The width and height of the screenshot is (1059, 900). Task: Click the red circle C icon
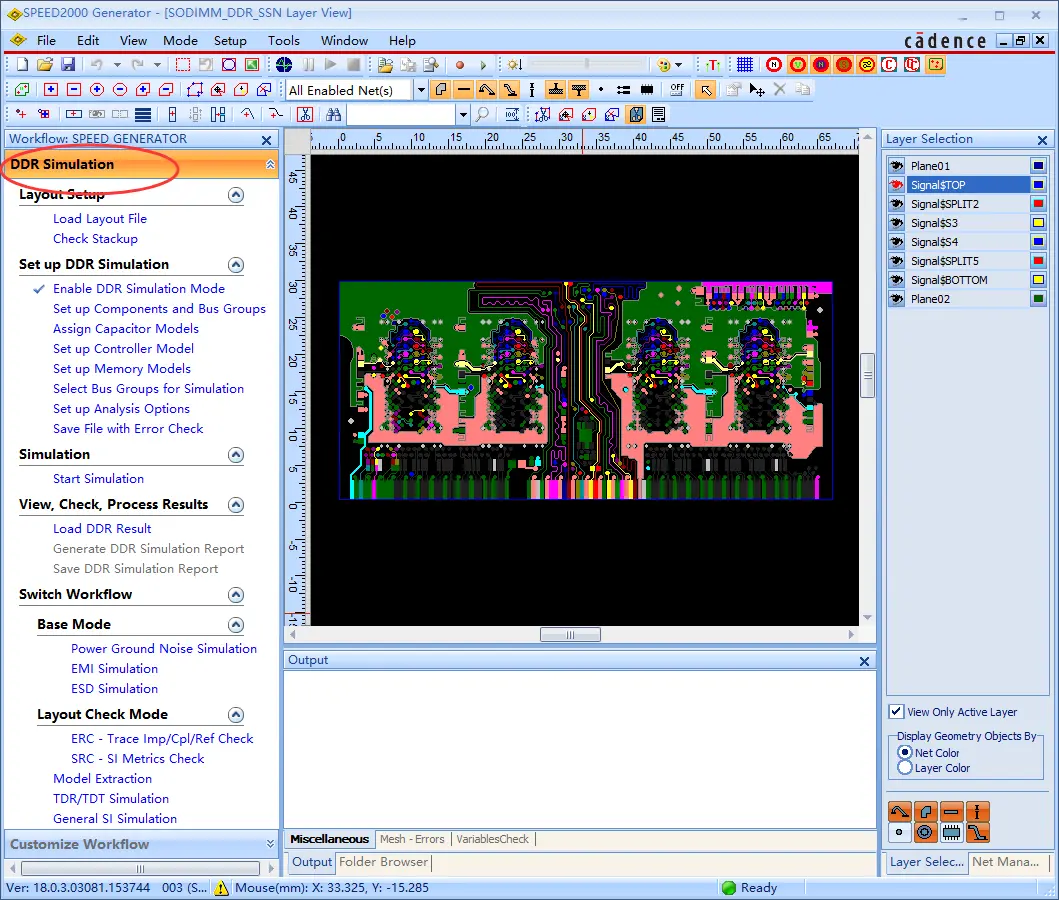click(x=889, y=65)
